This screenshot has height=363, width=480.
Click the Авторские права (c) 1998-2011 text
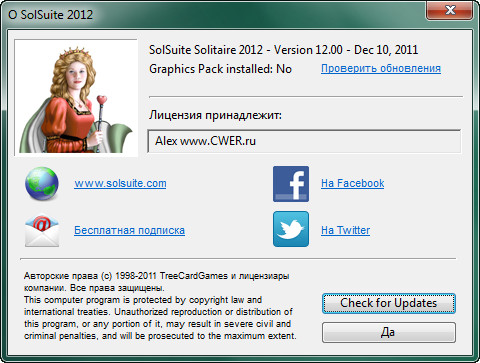pyautogui.click(x=90, y=276)
